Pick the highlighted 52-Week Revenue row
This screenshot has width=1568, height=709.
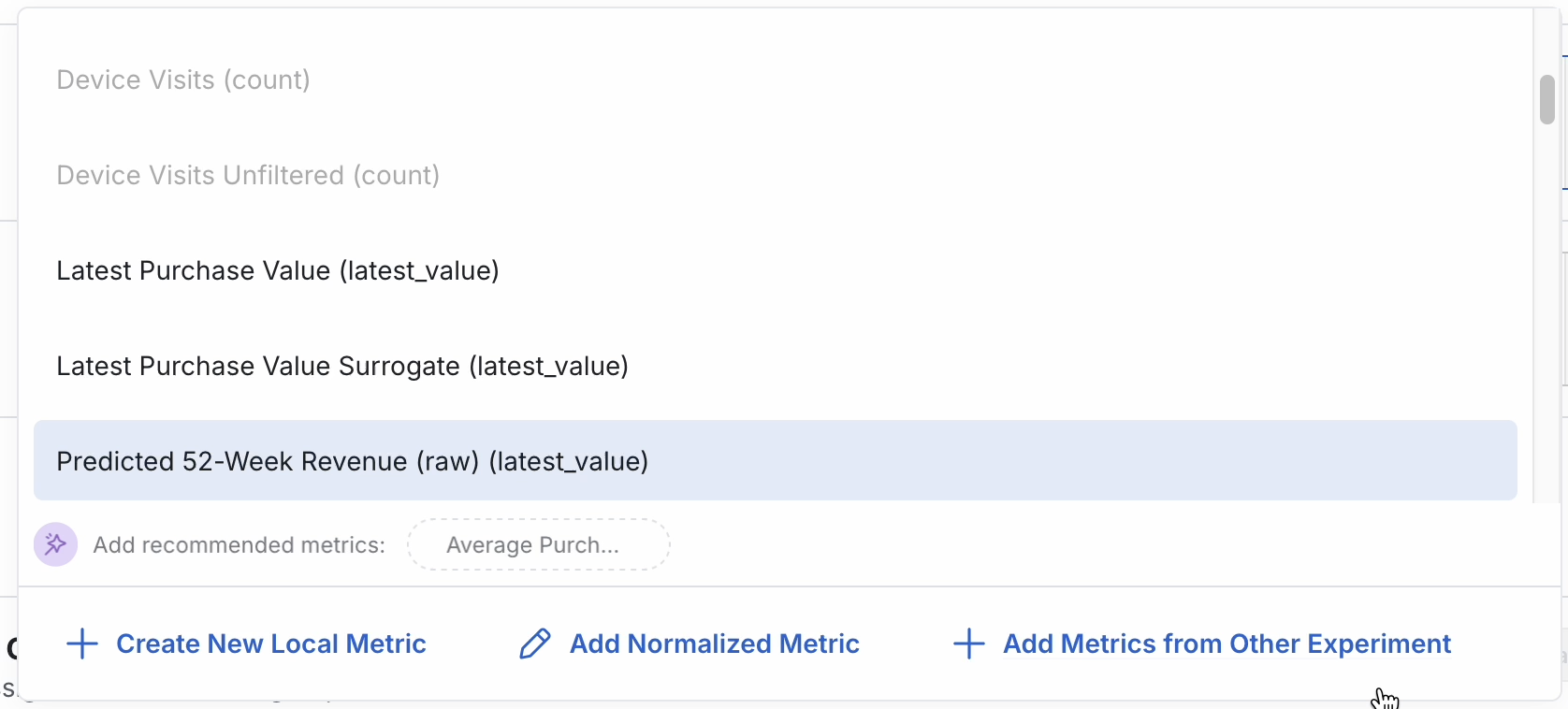pos(775,460)
